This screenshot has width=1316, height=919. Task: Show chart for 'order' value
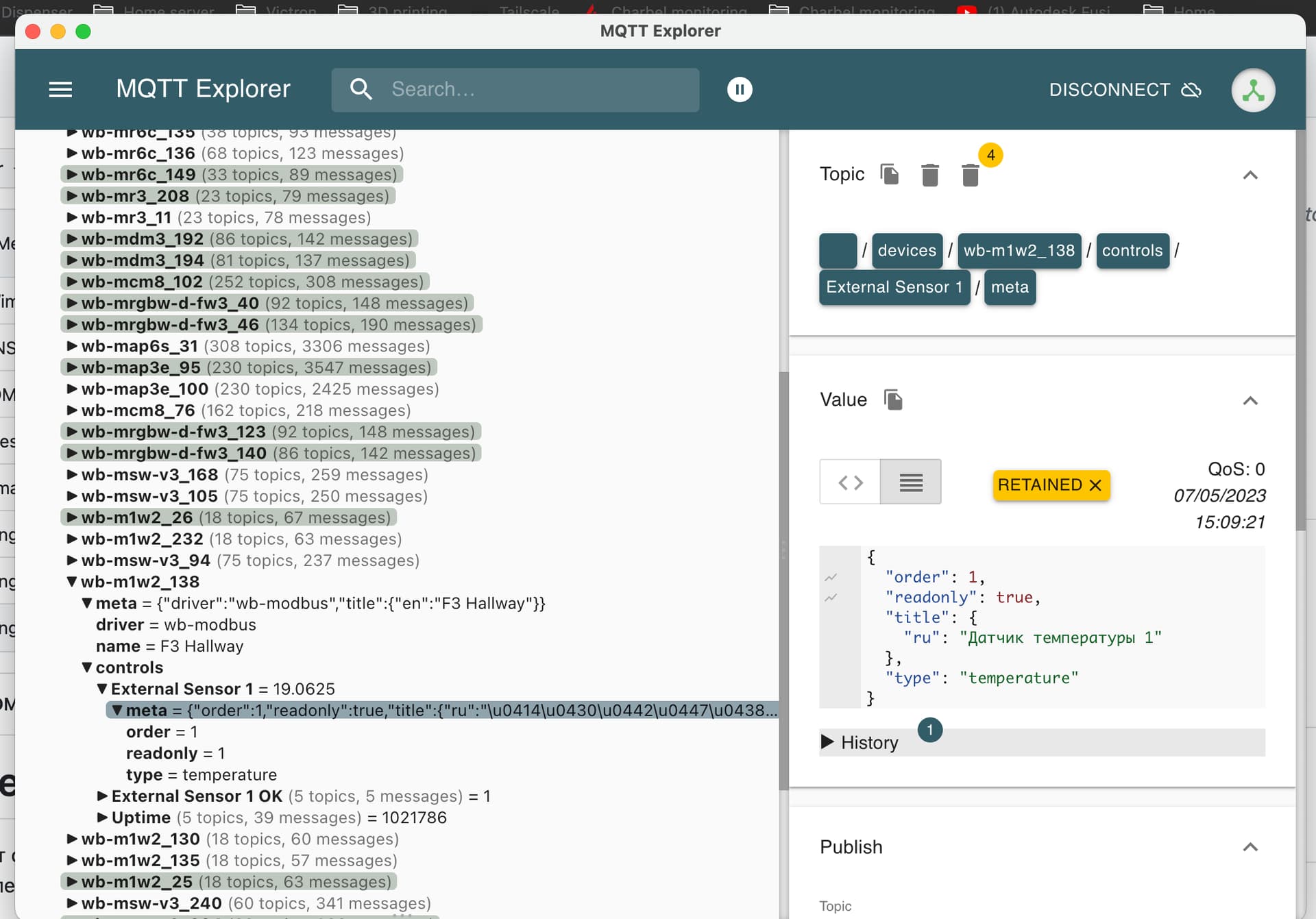point(831,577)
